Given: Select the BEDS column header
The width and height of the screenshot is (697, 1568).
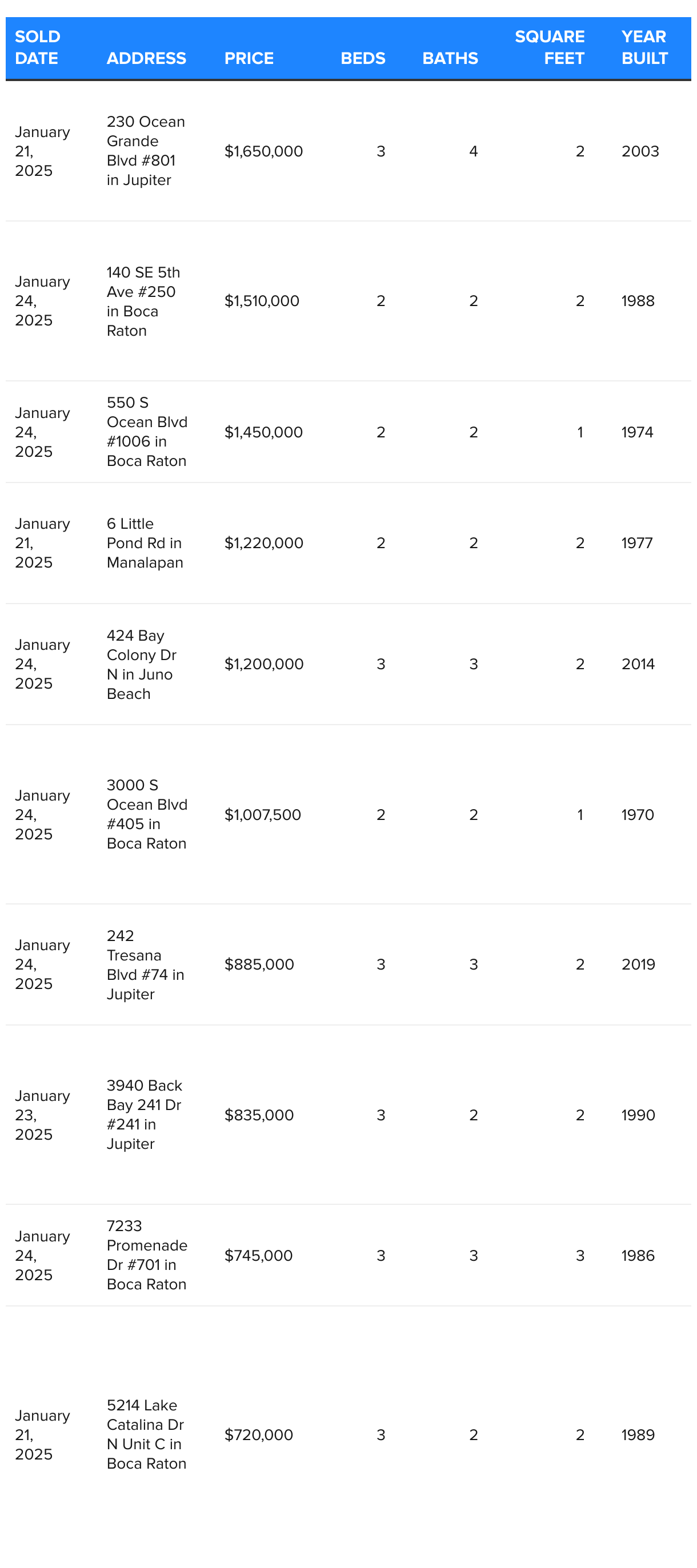Looking at the screenshot, I should coord(363,58).
